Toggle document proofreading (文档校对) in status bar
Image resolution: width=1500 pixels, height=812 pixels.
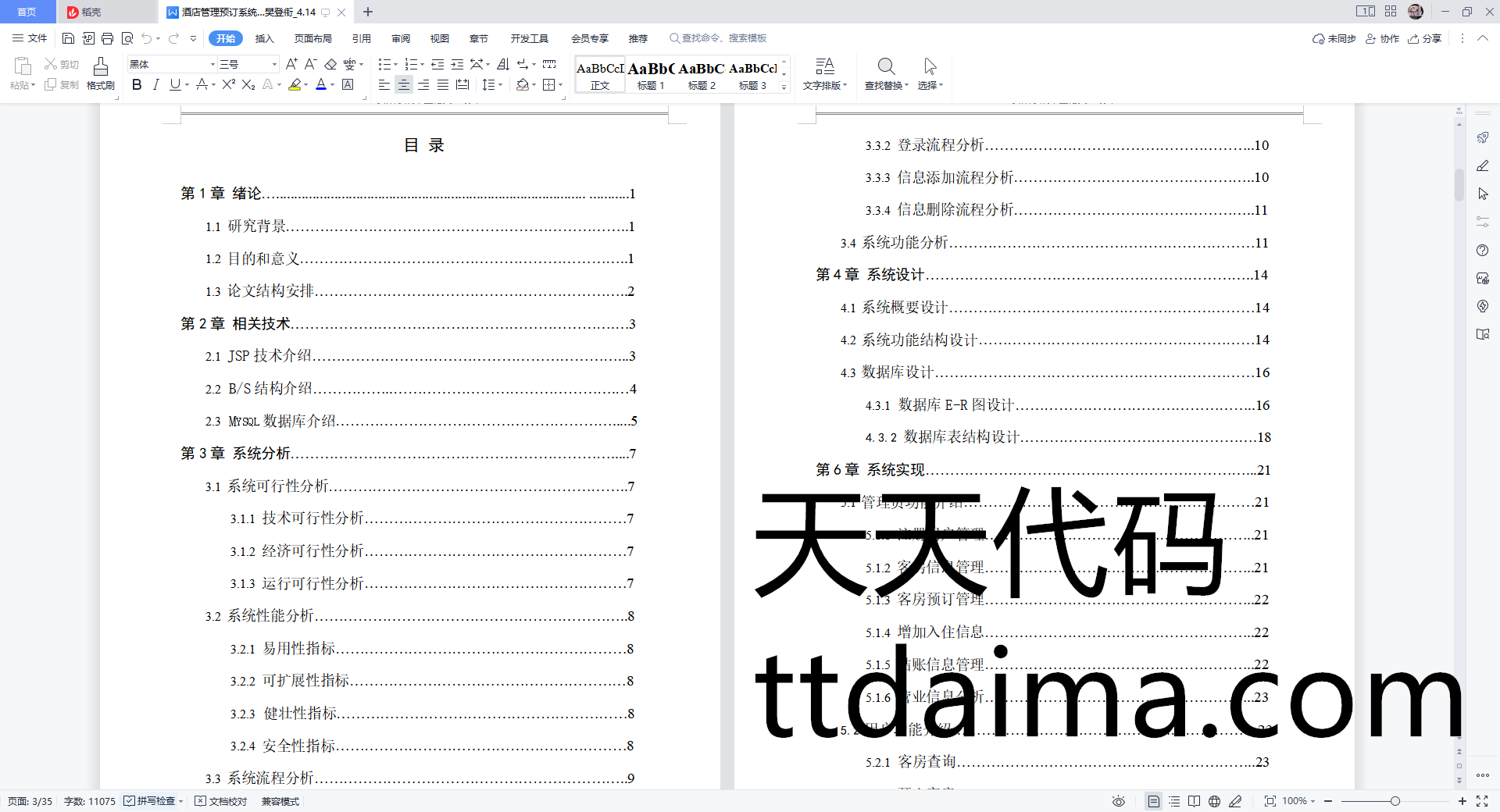coord(221,801)
